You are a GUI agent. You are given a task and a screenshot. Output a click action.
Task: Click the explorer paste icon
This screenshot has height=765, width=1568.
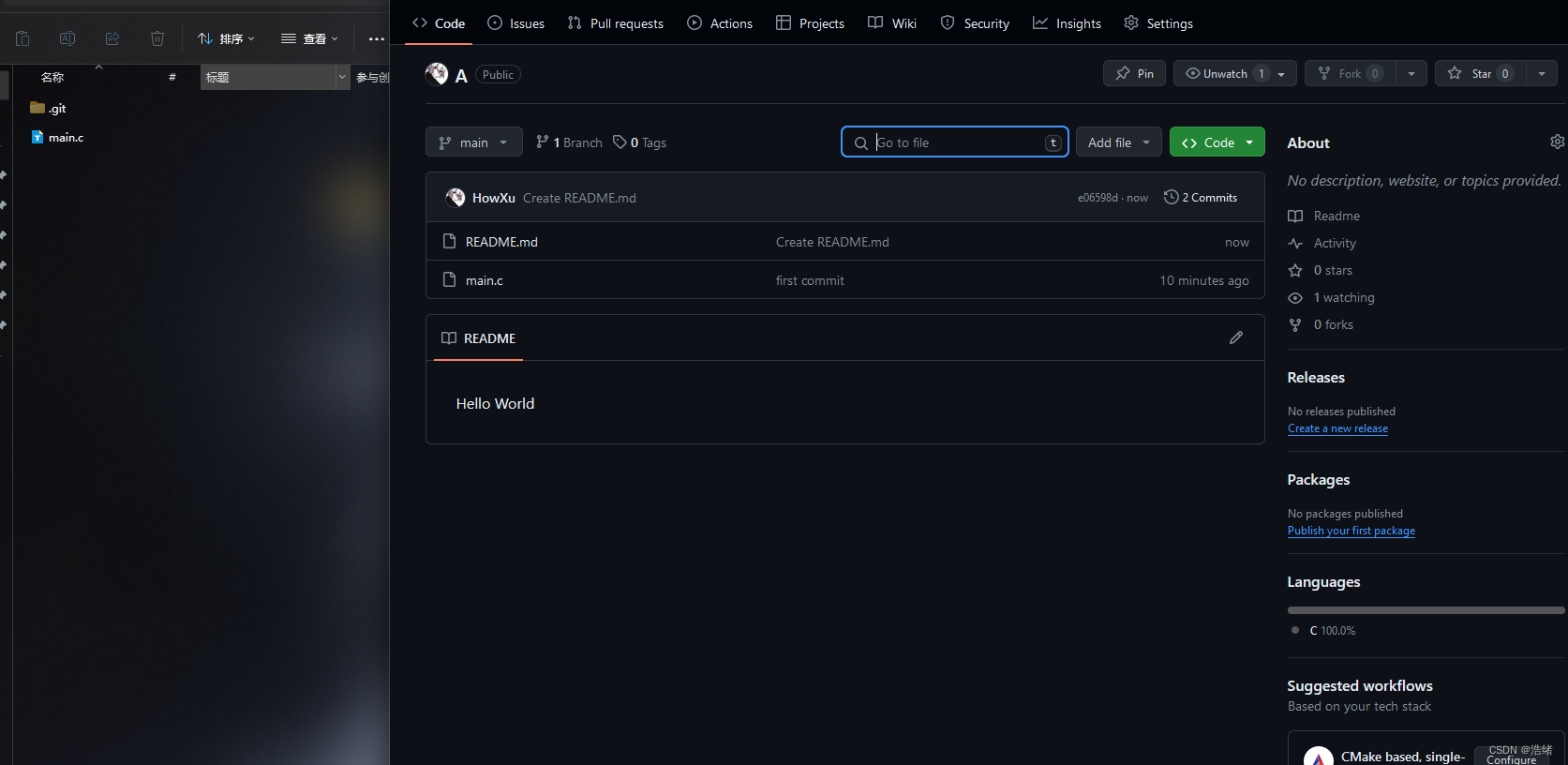[22, 38]
